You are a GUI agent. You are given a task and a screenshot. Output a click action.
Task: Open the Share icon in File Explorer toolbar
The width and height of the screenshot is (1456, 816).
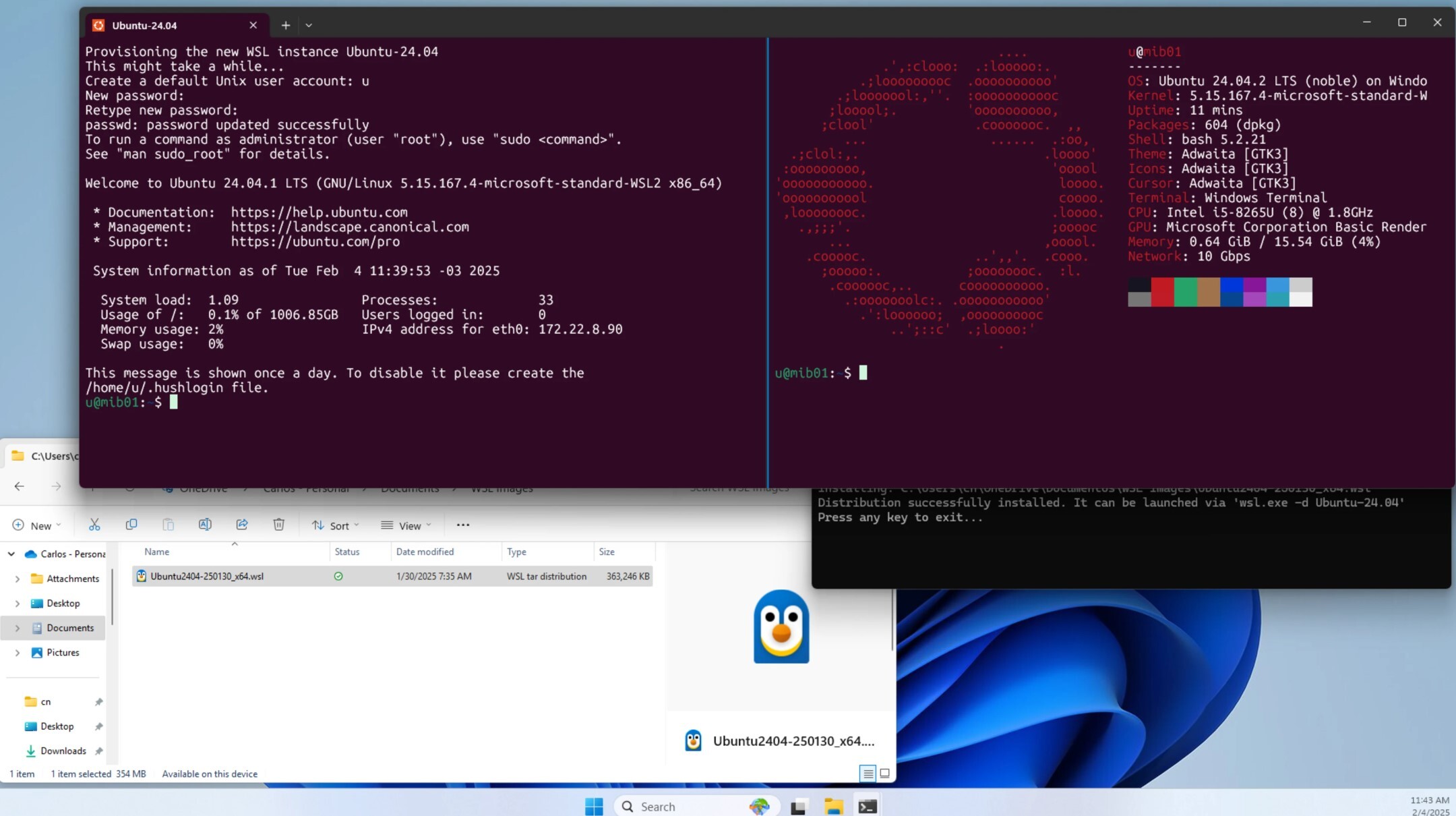pyautogui.click(x=242, y=525)
